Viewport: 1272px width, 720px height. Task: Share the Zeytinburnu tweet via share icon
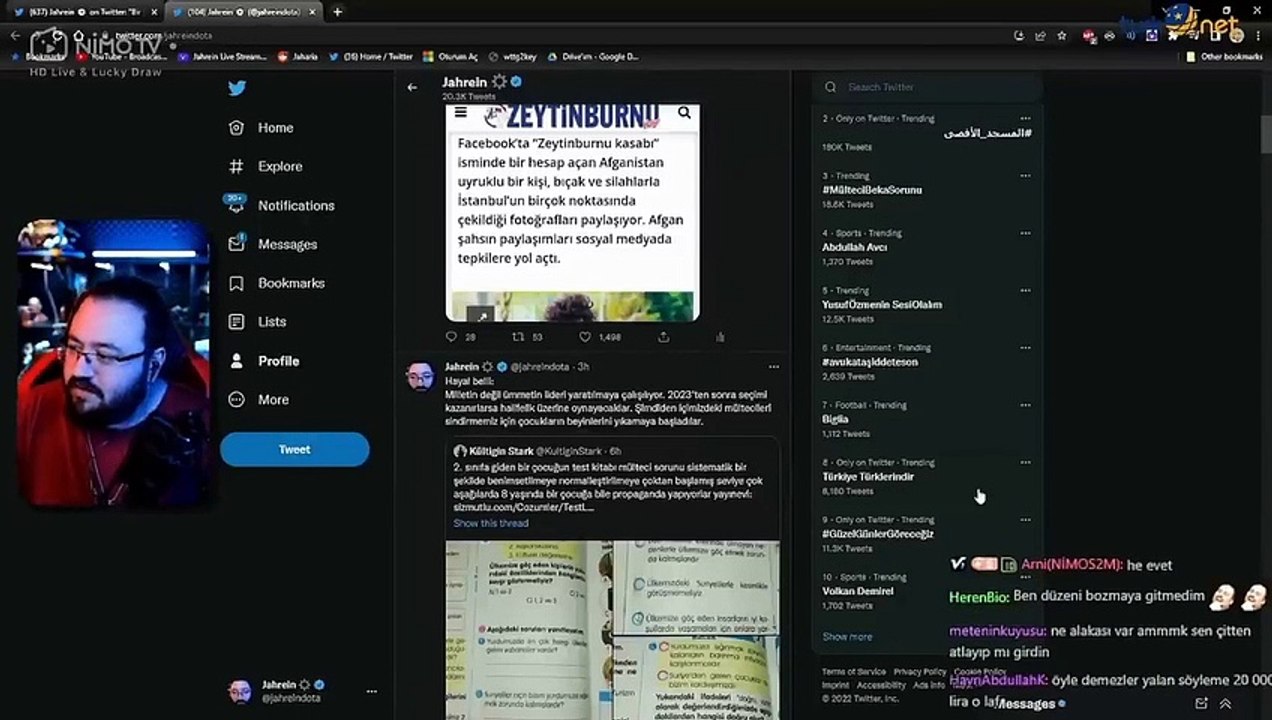pyautogui.click(x=662, y=337)
